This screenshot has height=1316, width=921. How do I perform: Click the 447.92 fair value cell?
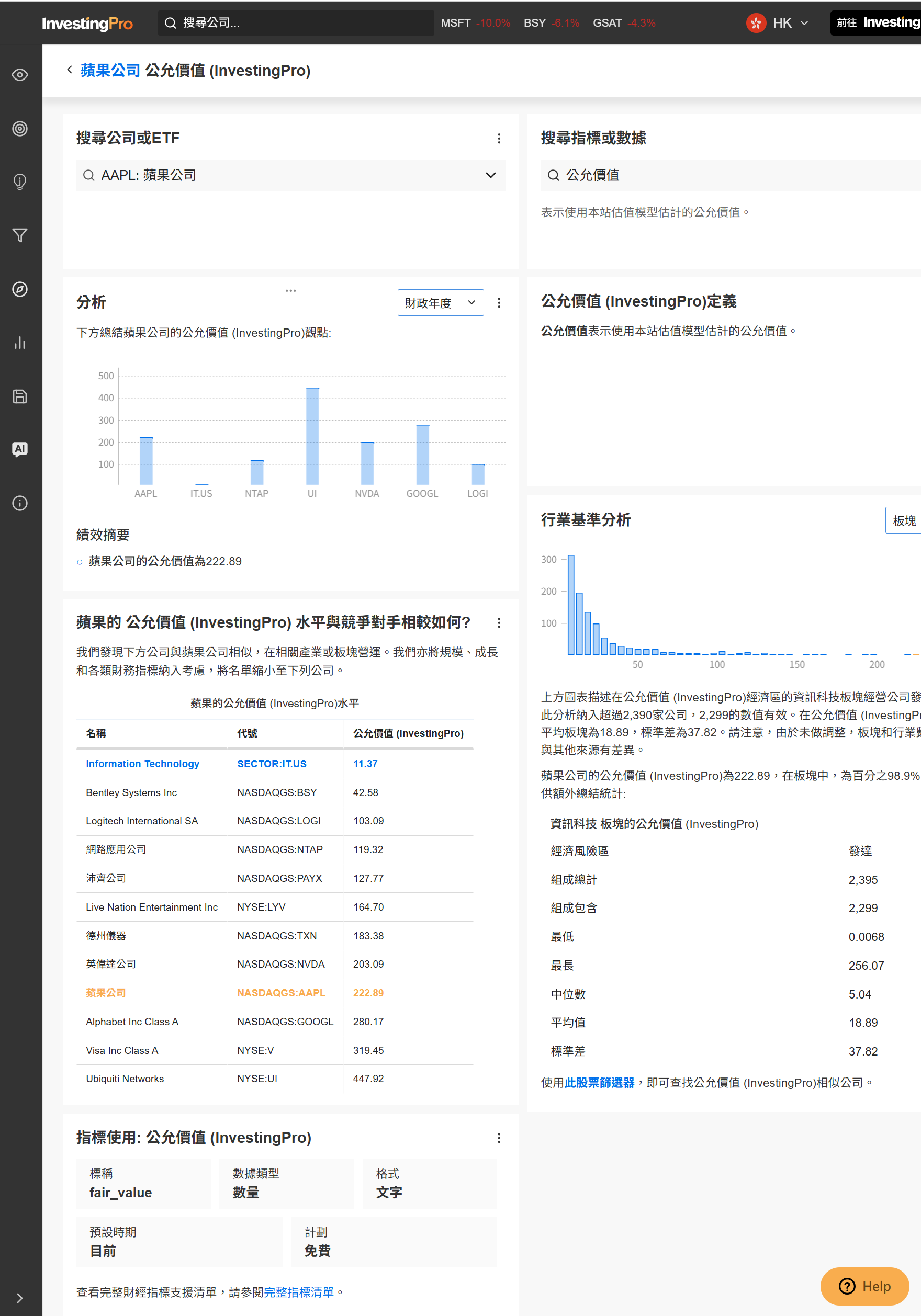[x=368, y=1079]
